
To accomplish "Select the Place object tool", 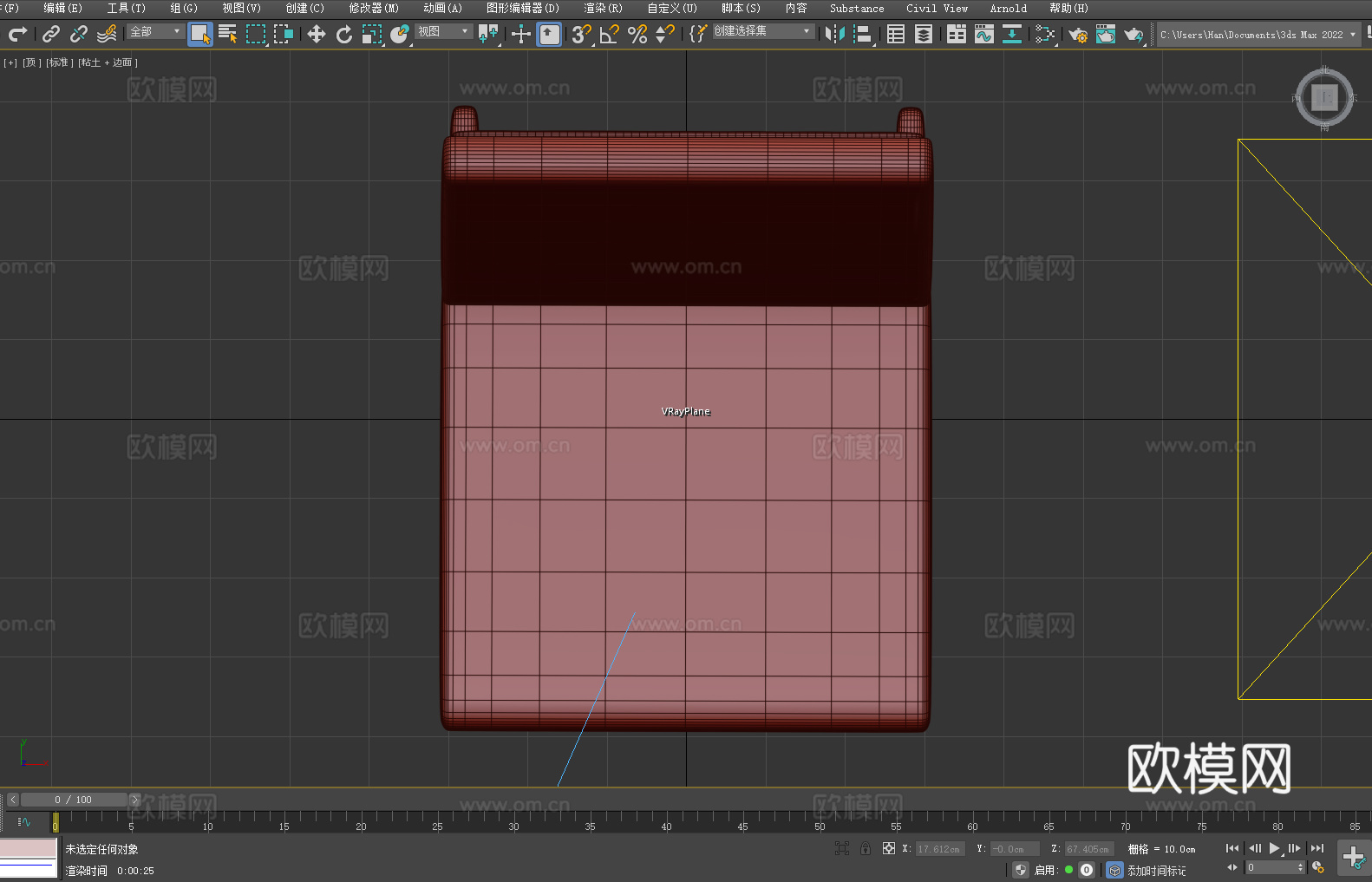I will (x=400, y=34).
